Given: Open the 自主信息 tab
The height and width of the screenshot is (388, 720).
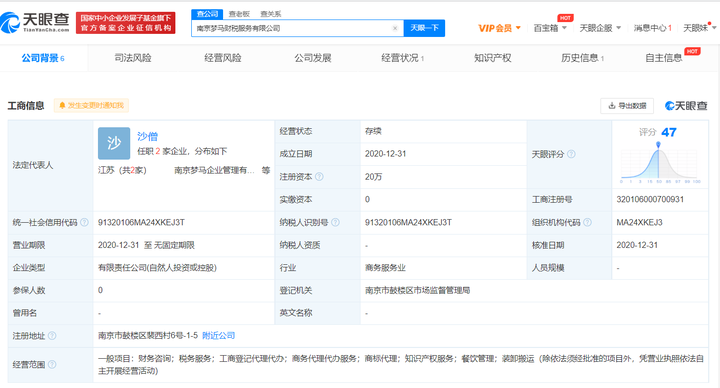Looking at the screenshot, I should click(664, 58).
